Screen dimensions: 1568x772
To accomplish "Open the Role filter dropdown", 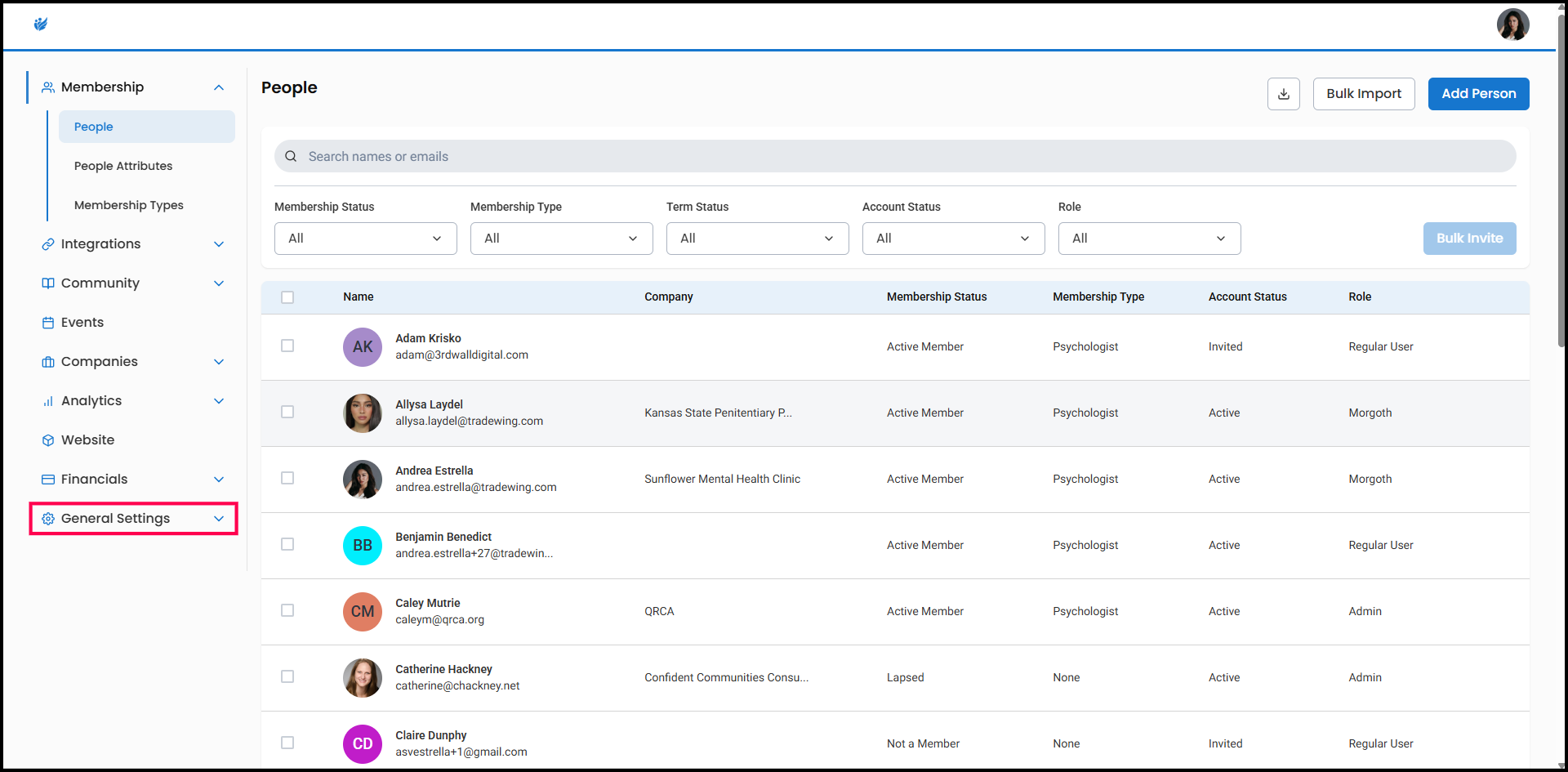I will click(x=1149, y=239).
